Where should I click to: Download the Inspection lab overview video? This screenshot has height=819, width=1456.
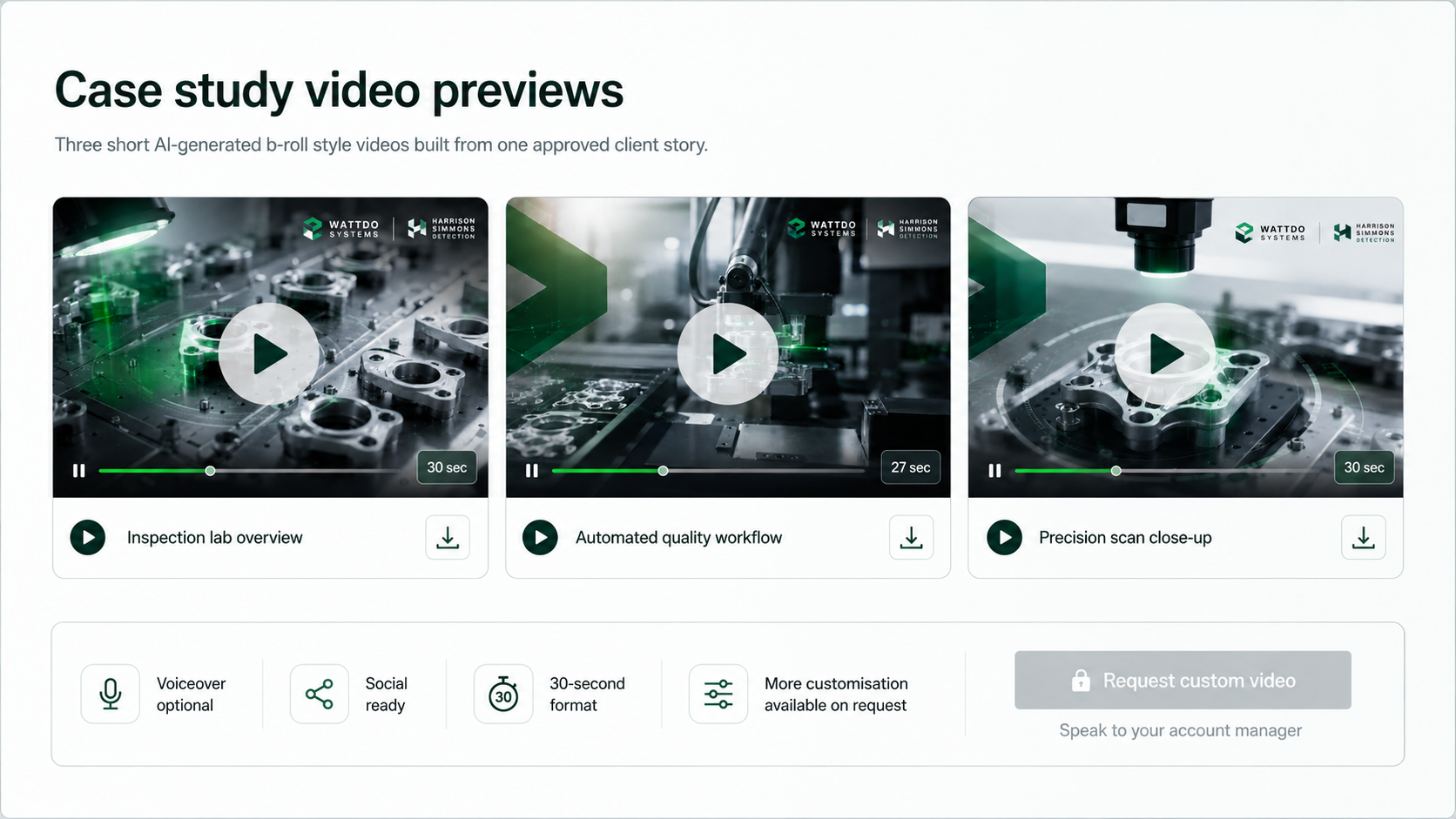(x=448, y=538)
